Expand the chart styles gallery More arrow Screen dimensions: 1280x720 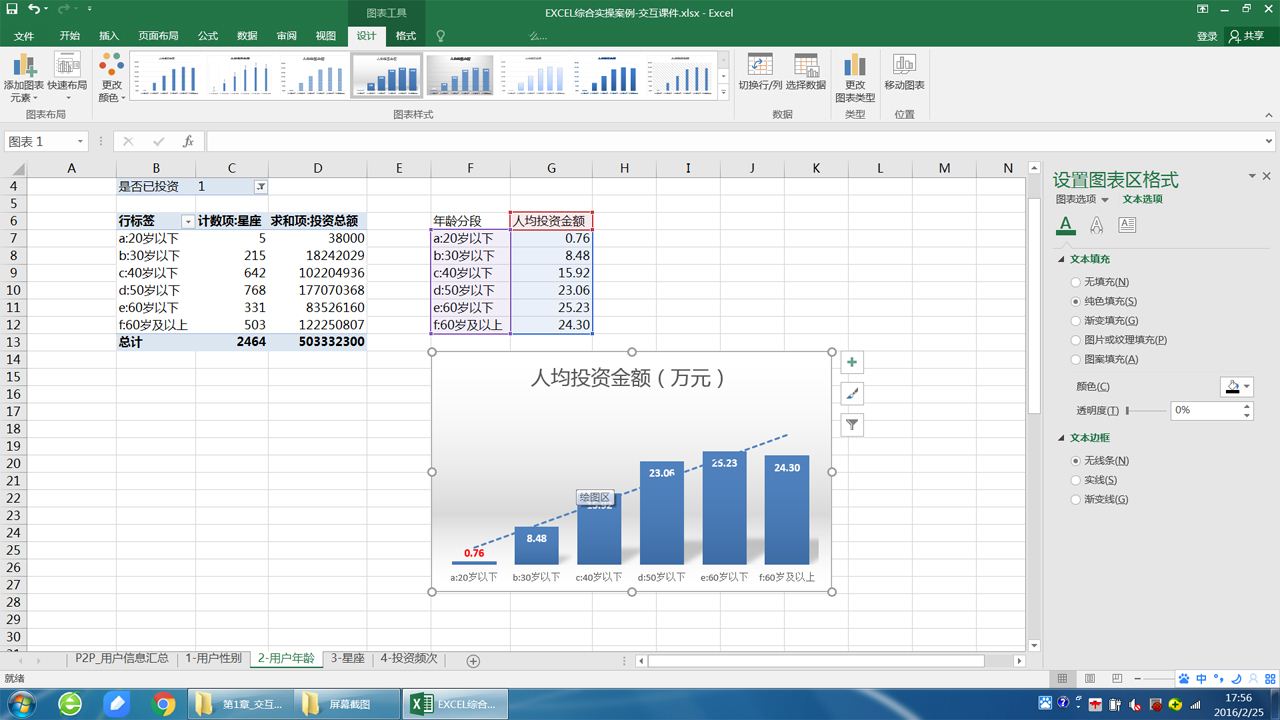coord(724,93)
